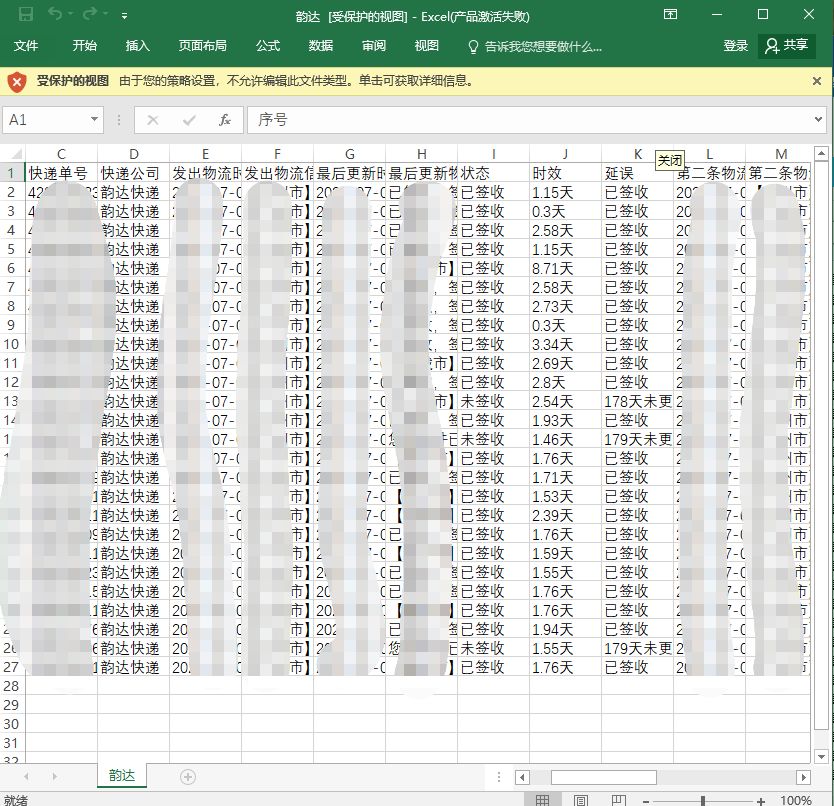This screenshot has width=834, height=806.
Task: Click horizontal scrollbar left arrow
Action: pos(522,777)
